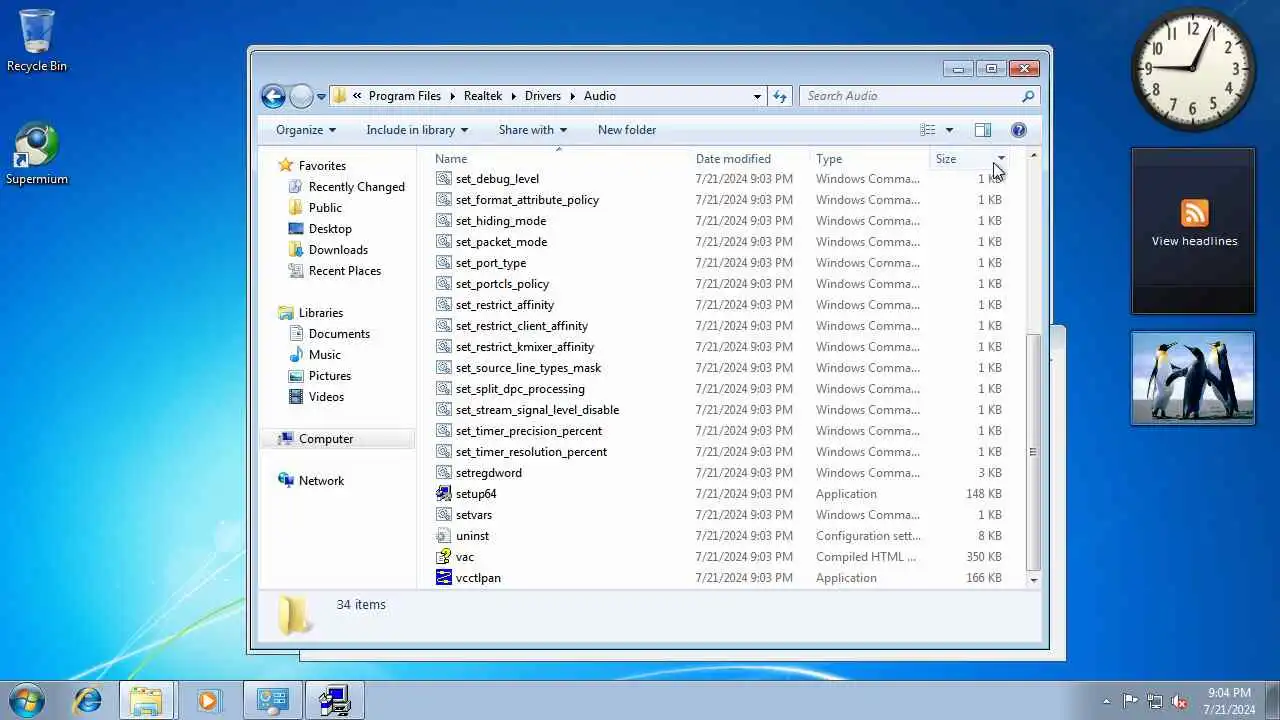The image size is (1280, 720).
Task: Click the Program Files breadcrumb
Action: pyautogui.click(x=405, y=96)
